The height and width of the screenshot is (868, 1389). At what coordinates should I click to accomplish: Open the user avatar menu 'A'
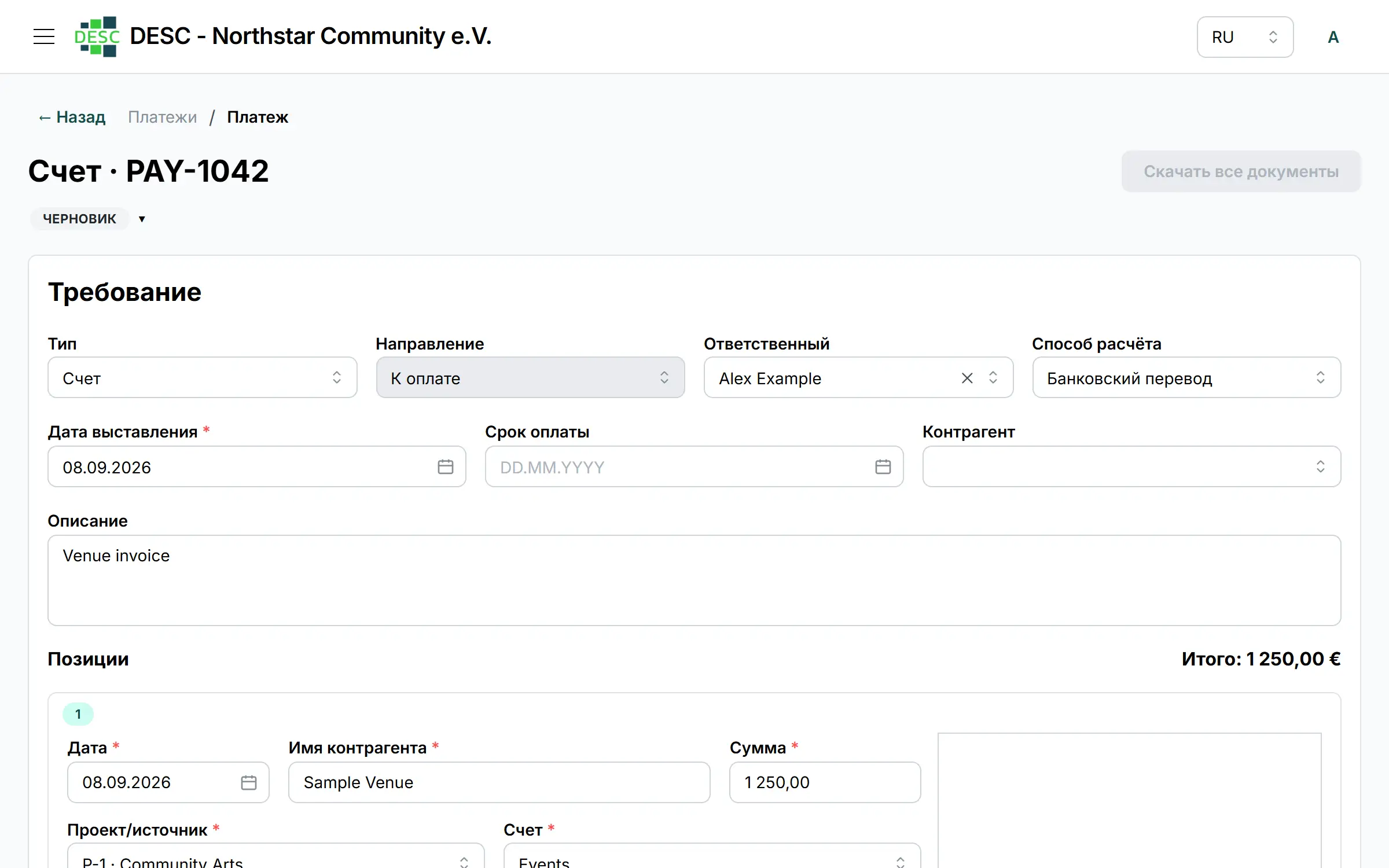tap(1333, 37)
